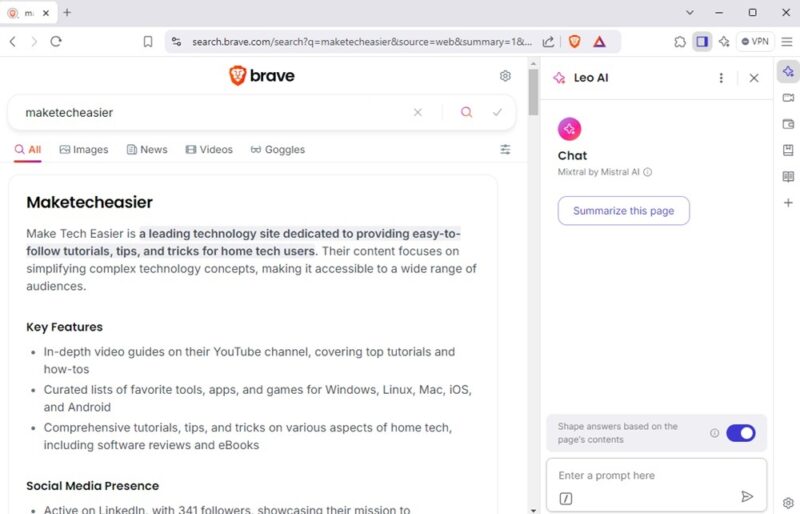Open the Extensions puzzle icon
Screen dimensions: 800x514
click(680, 41)
